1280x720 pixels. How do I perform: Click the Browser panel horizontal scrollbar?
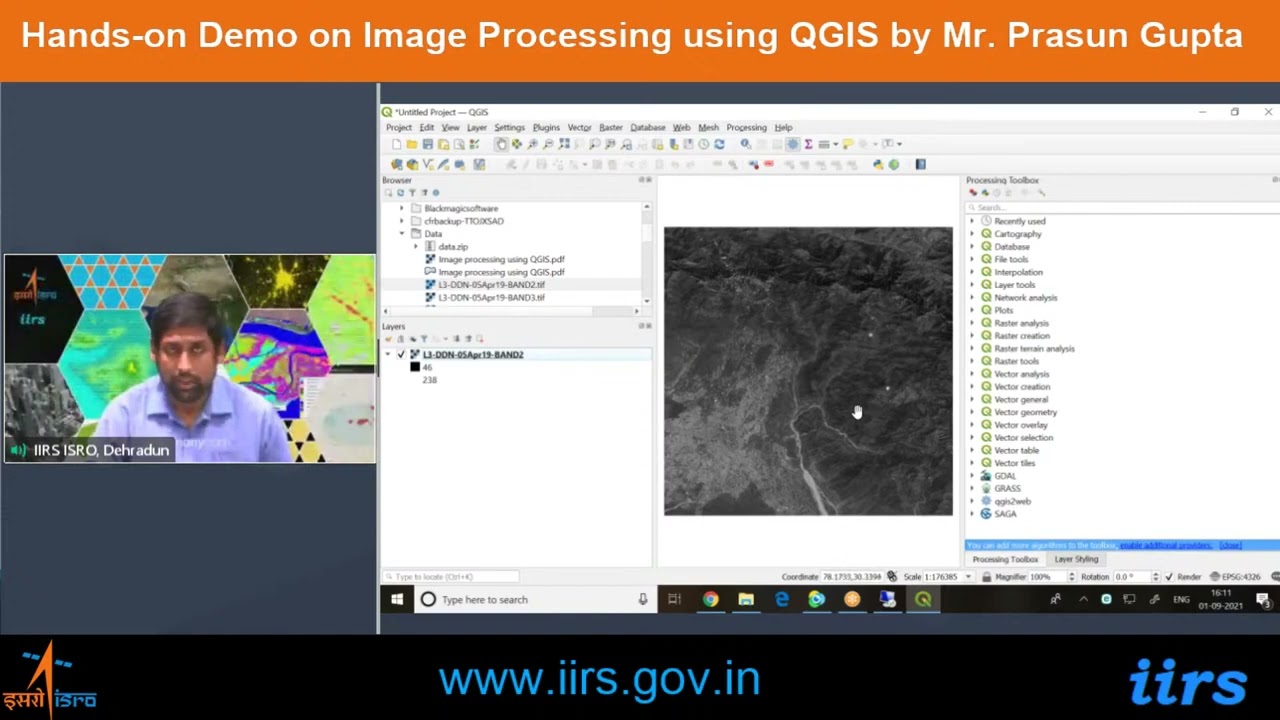[510, 311]
